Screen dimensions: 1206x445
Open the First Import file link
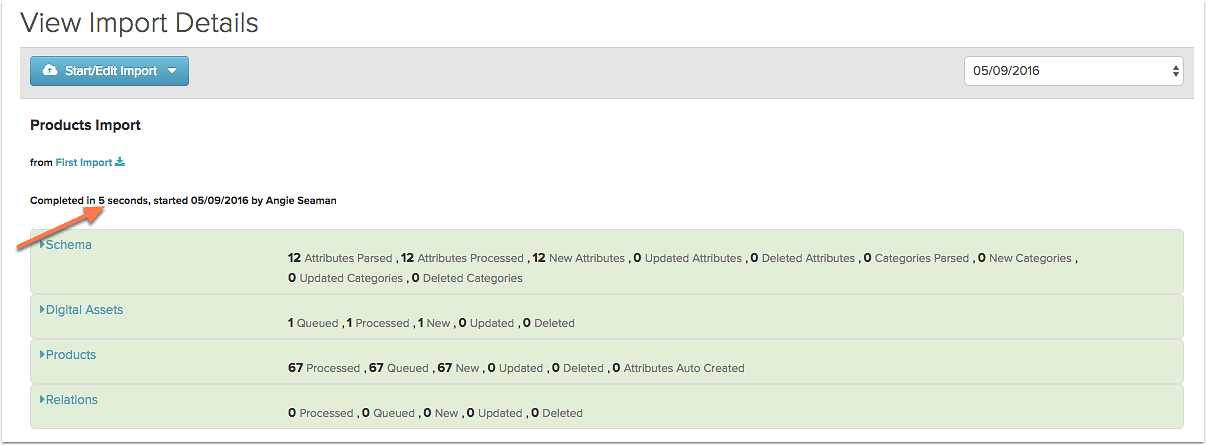(84, 162)
